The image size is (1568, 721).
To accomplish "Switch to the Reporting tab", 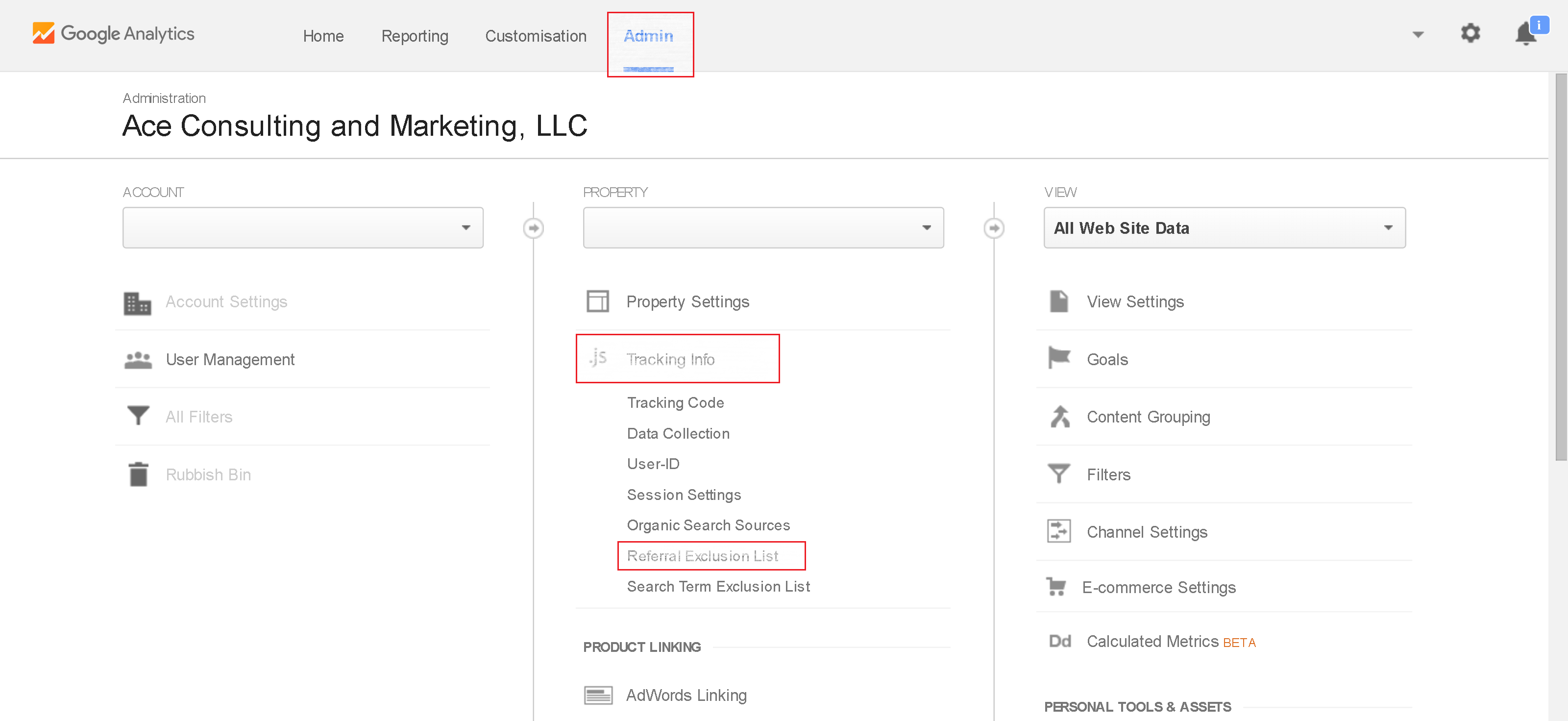I will [x=415, y=36].
